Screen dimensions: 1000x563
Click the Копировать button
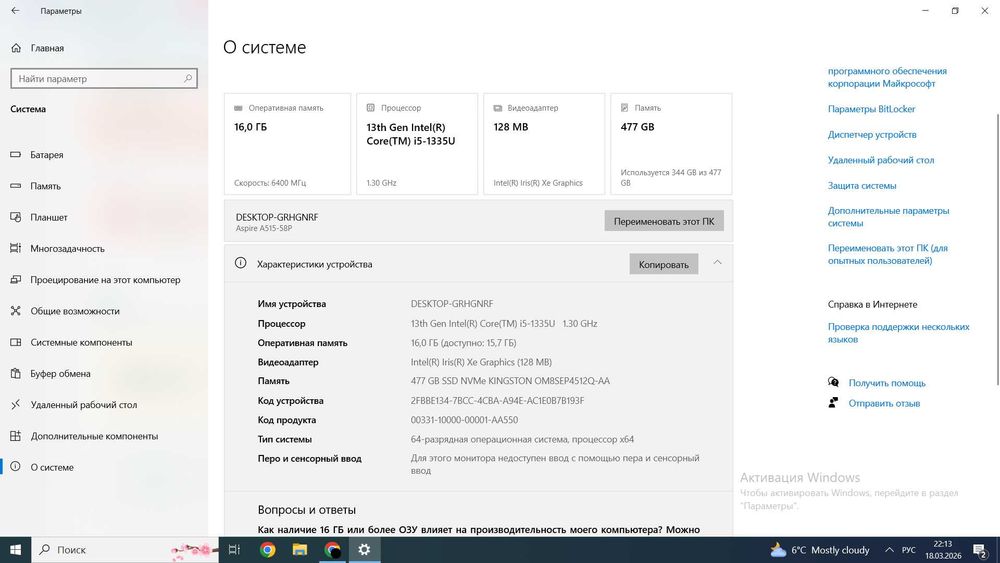[664, 264]
